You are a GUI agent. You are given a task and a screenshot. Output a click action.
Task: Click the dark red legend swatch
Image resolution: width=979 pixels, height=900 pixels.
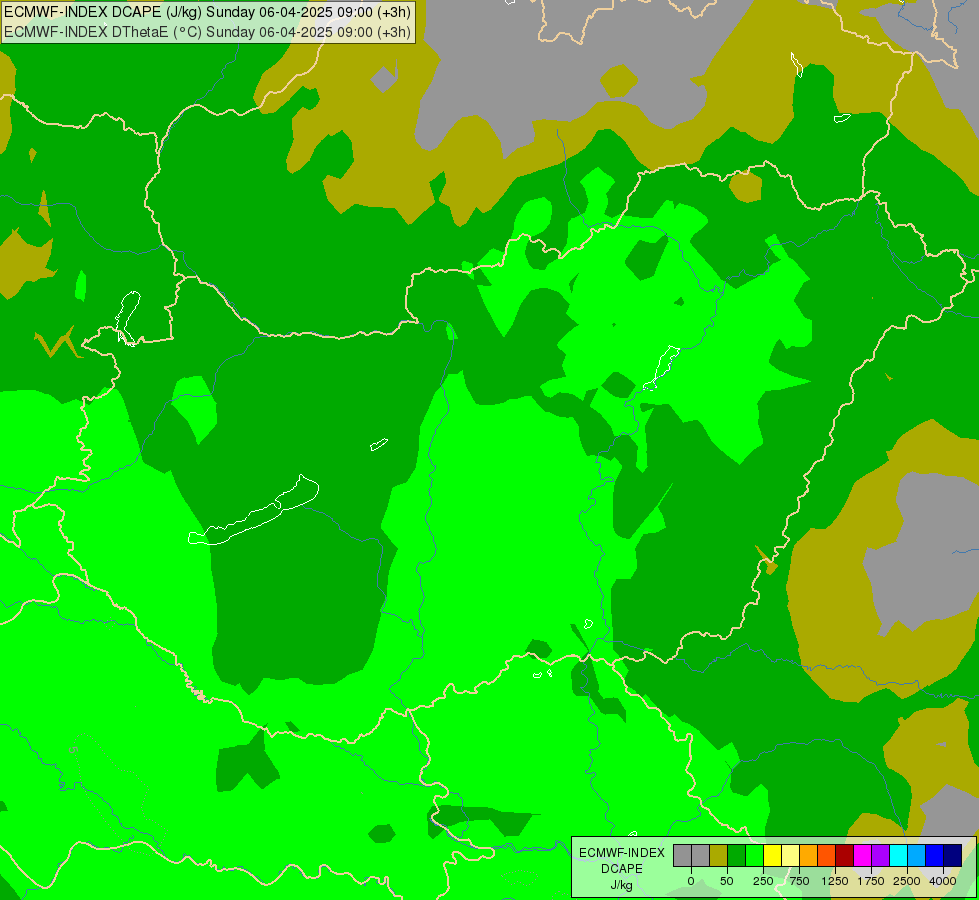coord(845,856)
